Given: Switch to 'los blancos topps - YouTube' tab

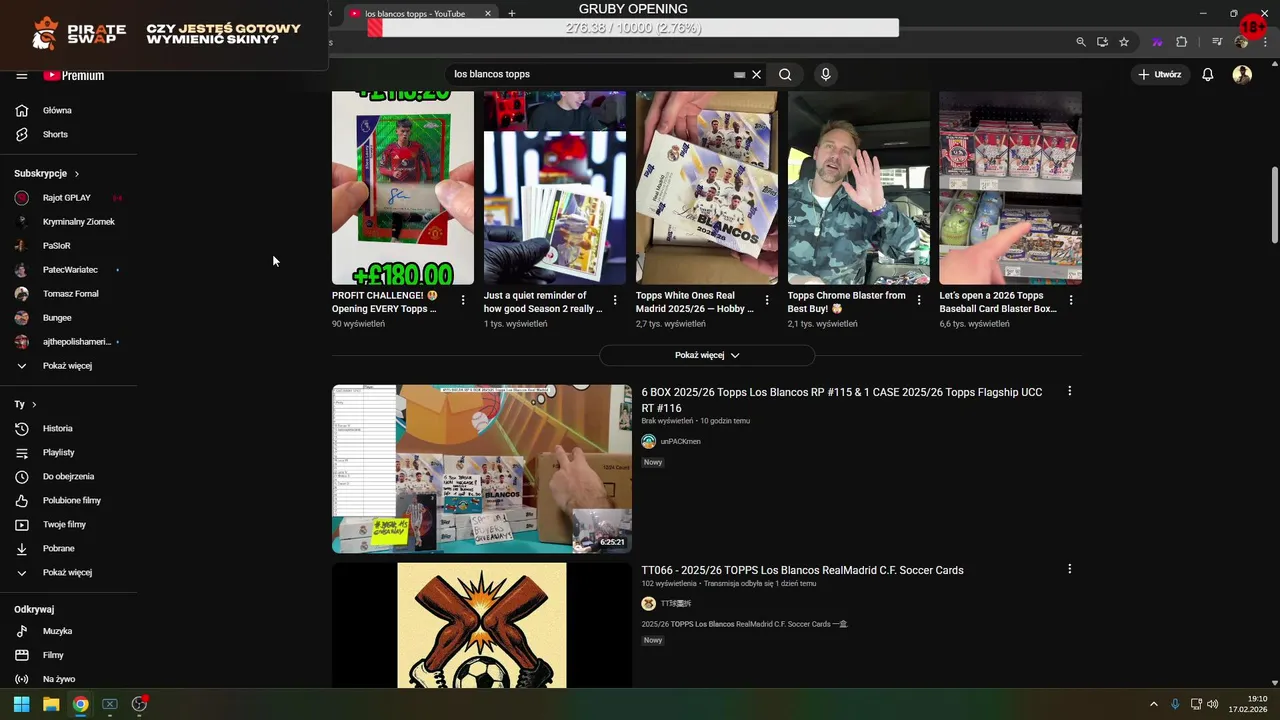Looking at the screenshot, I should 415,14.
